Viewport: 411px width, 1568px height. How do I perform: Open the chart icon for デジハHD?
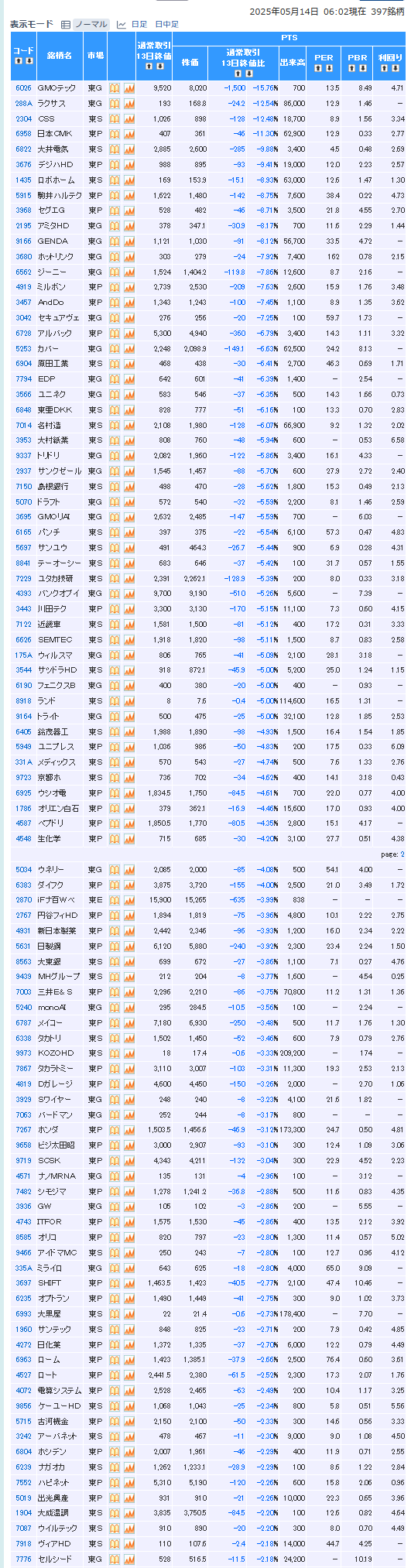[129, 164]
